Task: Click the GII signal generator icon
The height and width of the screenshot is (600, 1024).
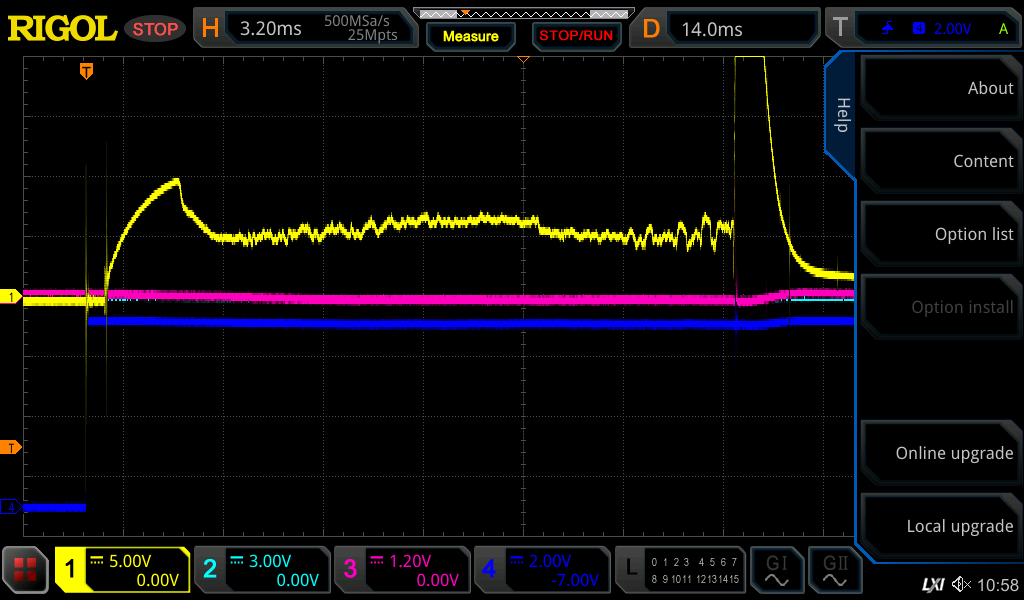Action: (x=835, y=570)
